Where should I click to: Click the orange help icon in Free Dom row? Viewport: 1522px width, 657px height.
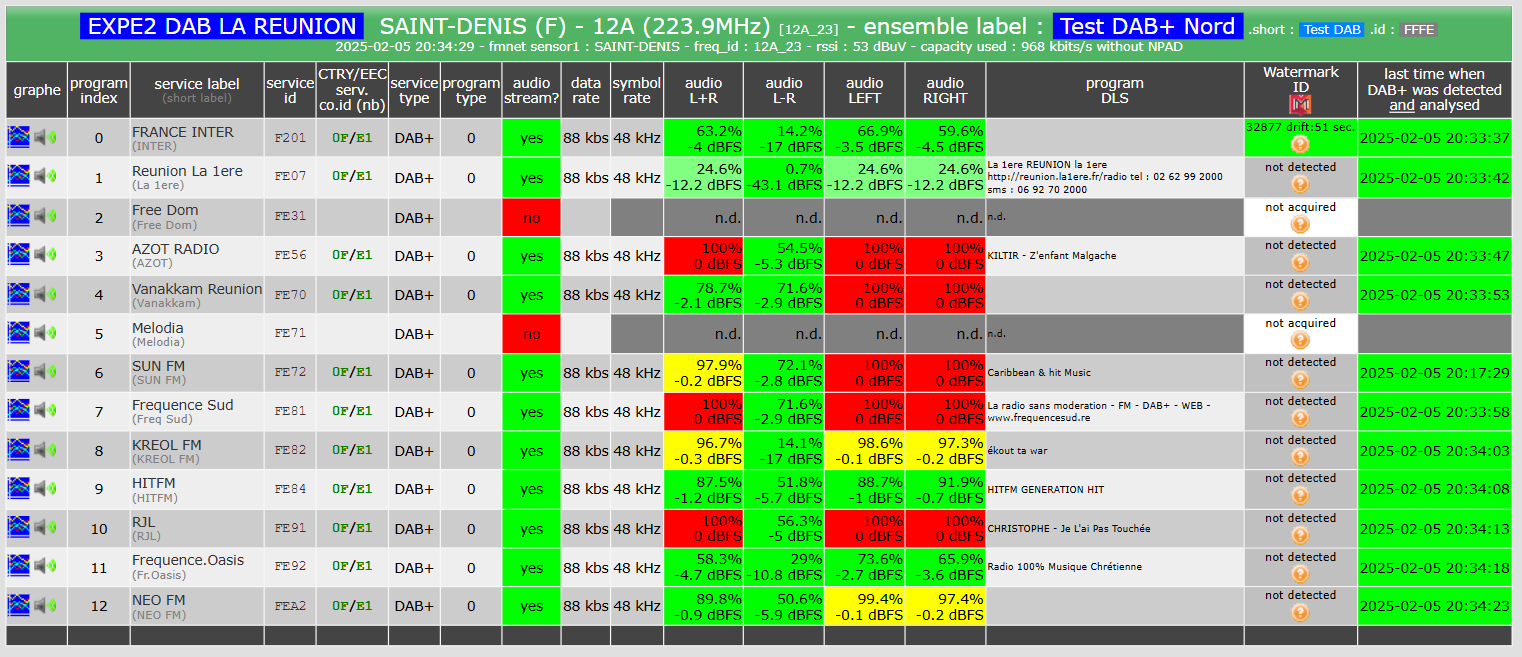click(1300, 224)
